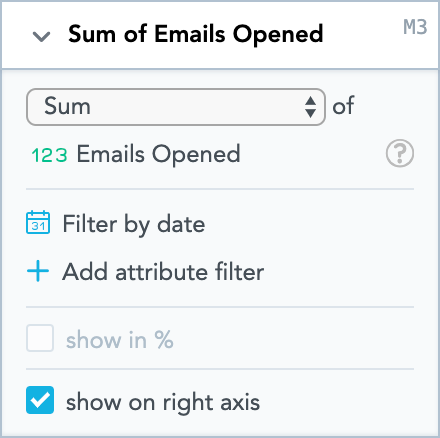The width and height of the screenshot is (440, 438).
Task: Collapse the Sum of Emails Opened section
Action: (41, 36)
